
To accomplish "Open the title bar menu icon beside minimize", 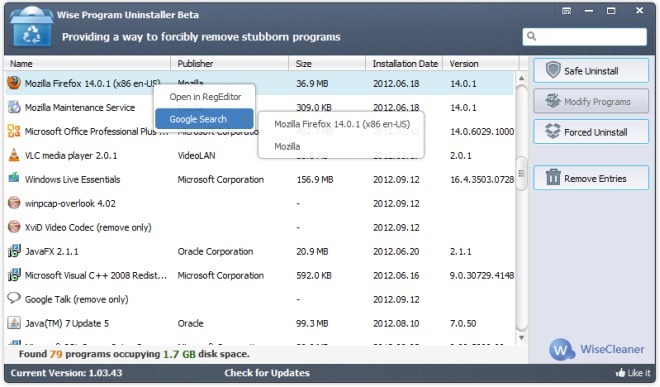I will (567, 11).
